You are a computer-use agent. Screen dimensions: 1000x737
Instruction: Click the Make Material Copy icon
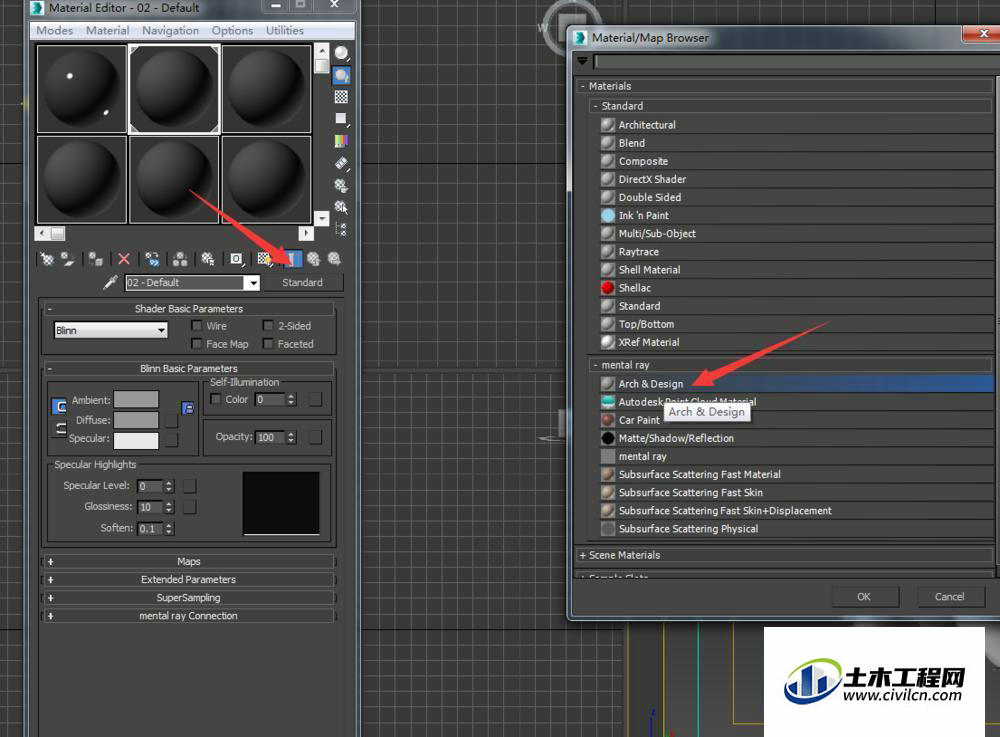(x=152, y=259)
